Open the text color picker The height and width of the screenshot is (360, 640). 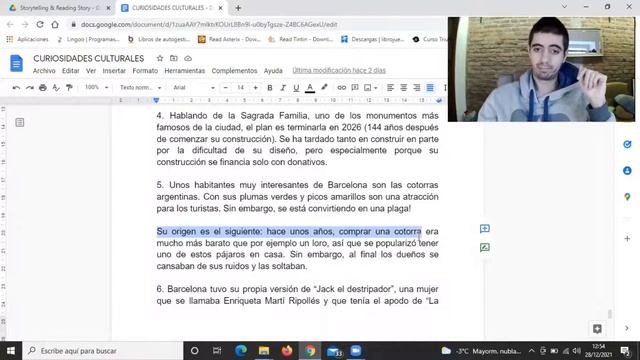pyautogui.click(x=310, y=88)
